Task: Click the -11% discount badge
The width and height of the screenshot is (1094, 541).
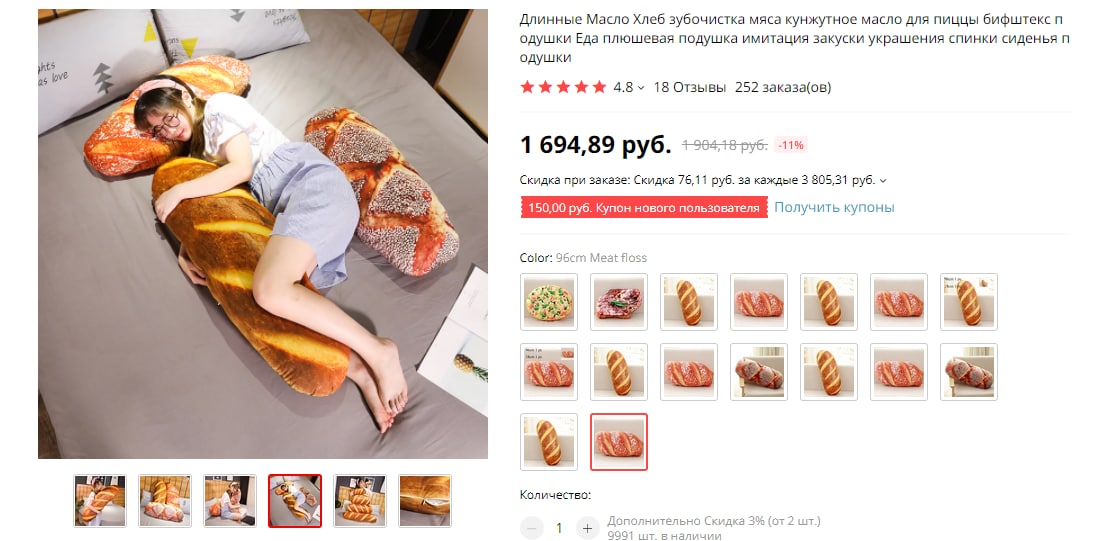Action: coord(791,145)
